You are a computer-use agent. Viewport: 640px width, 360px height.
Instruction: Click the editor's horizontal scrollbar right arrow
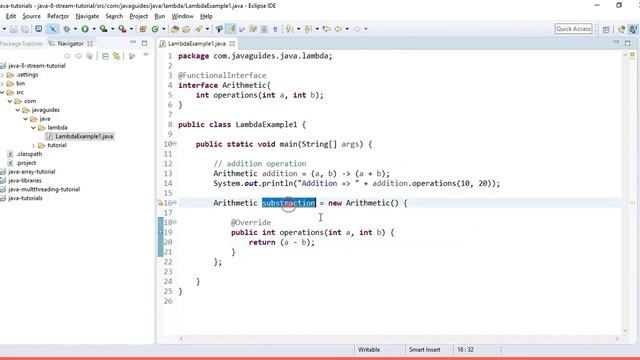pos(617,339)
